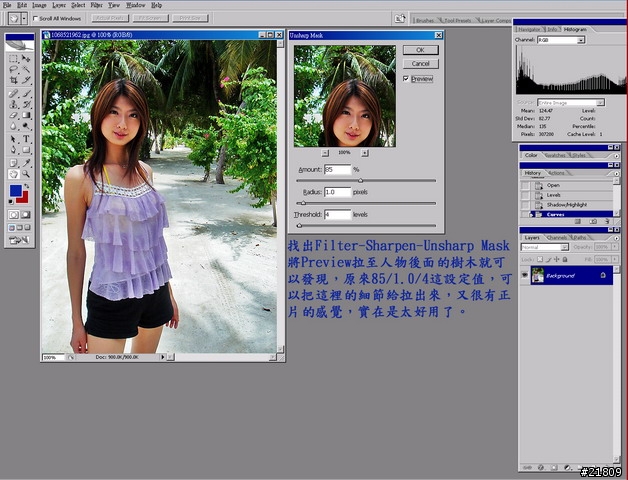Toggle Lock all padlock in Layers panel
The image size is (628, 480).
point(565,260)
